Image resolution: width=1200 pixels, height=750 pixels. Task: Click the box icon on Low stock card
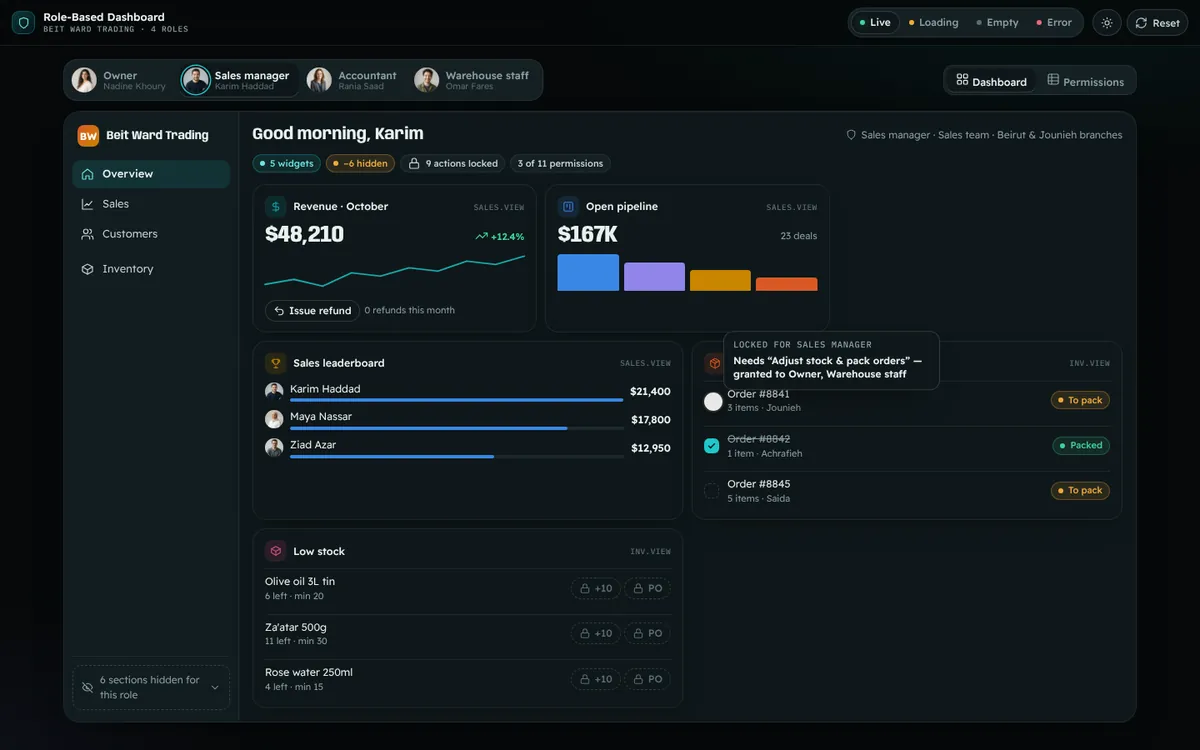tap(275, 551)
